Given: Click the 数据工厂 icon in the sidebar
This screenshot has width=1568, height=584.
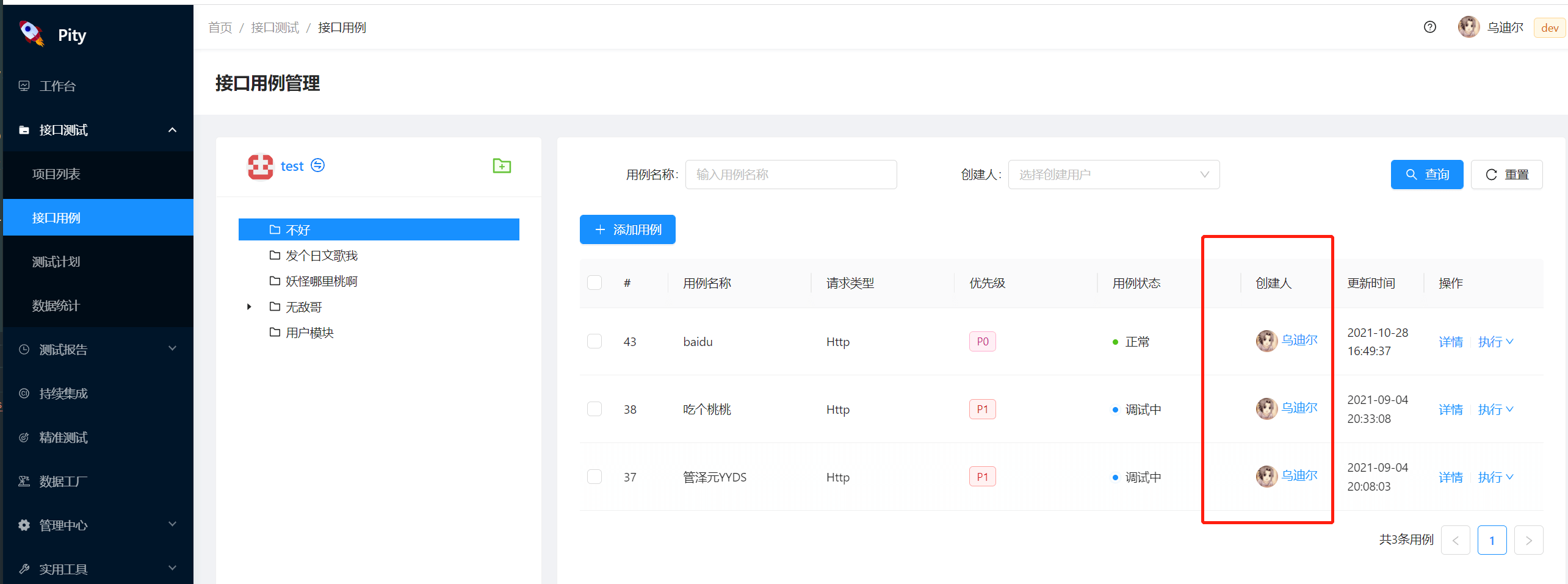Looking at the screenshot, I should [x=24, y=481].
